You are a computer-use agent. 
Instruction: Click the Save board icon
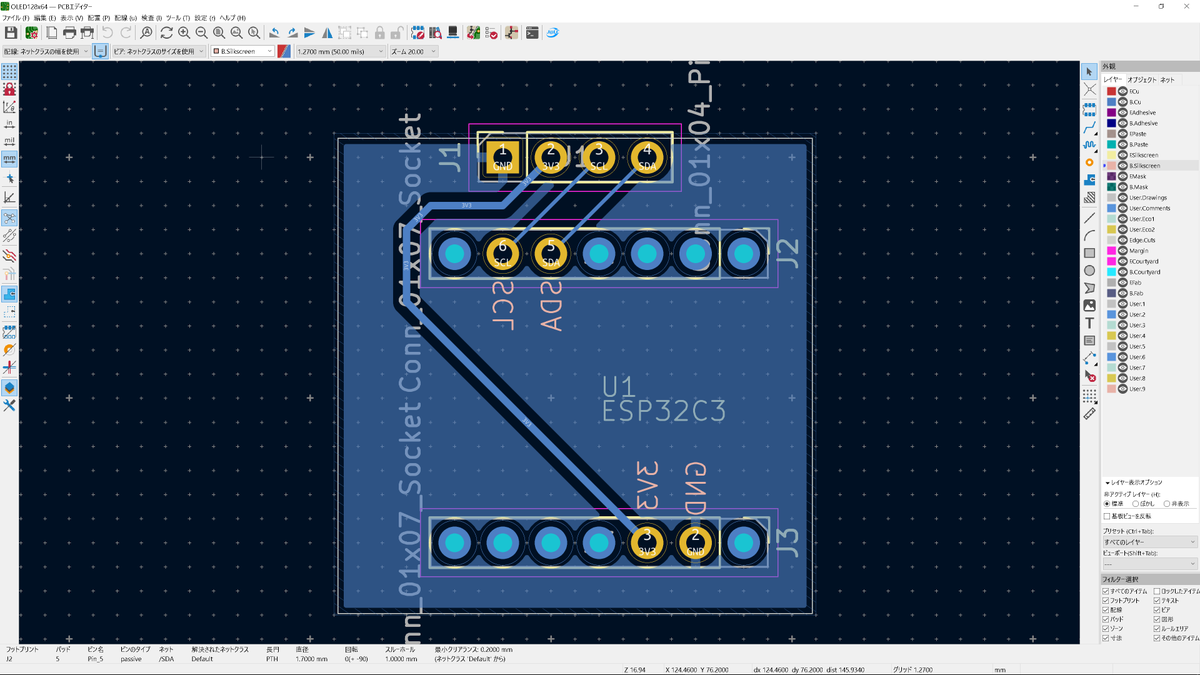[11, 33]
